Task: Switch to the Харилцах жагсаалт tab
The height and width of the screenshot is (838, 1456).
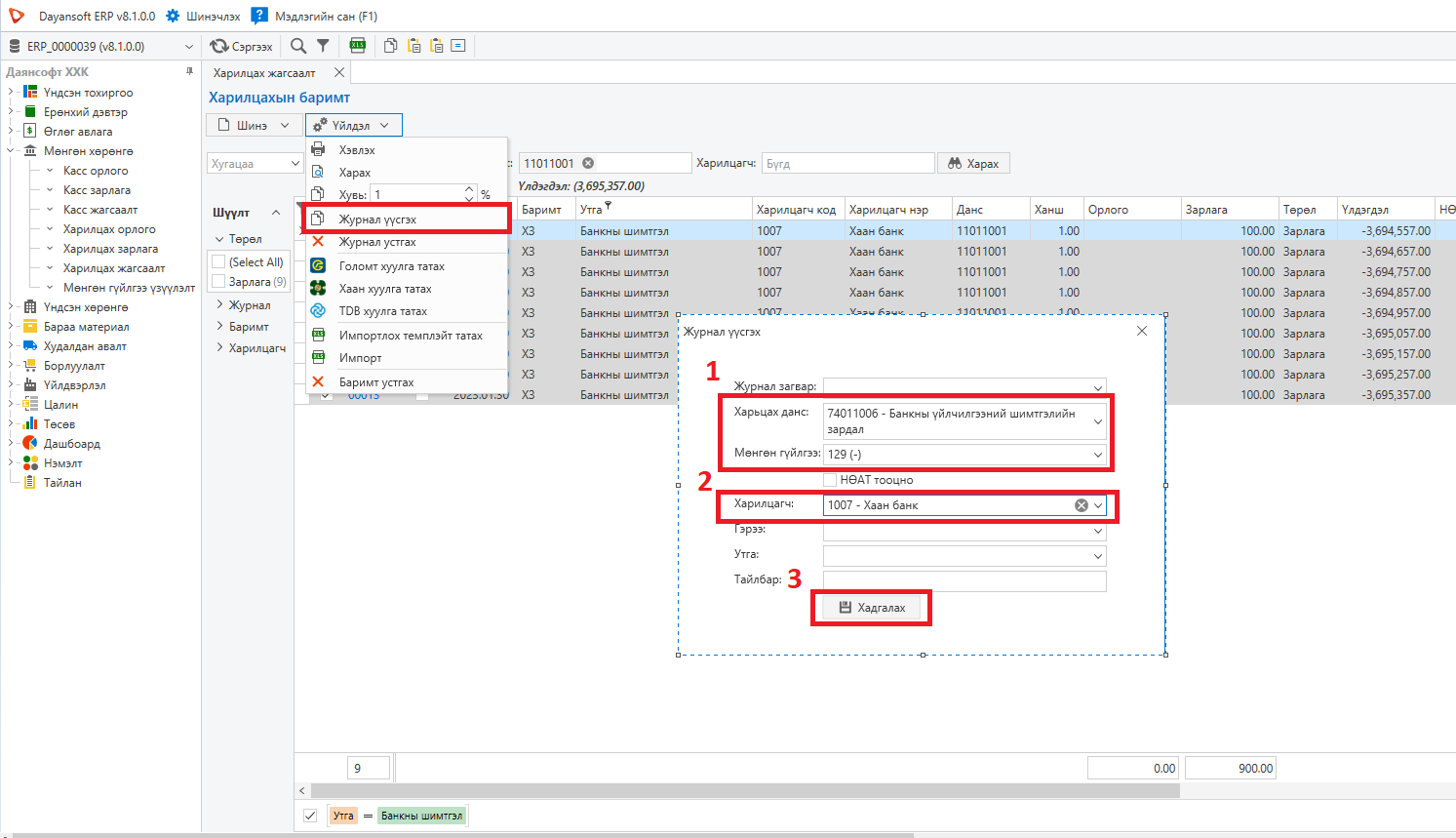Action: tap(264, 73)
